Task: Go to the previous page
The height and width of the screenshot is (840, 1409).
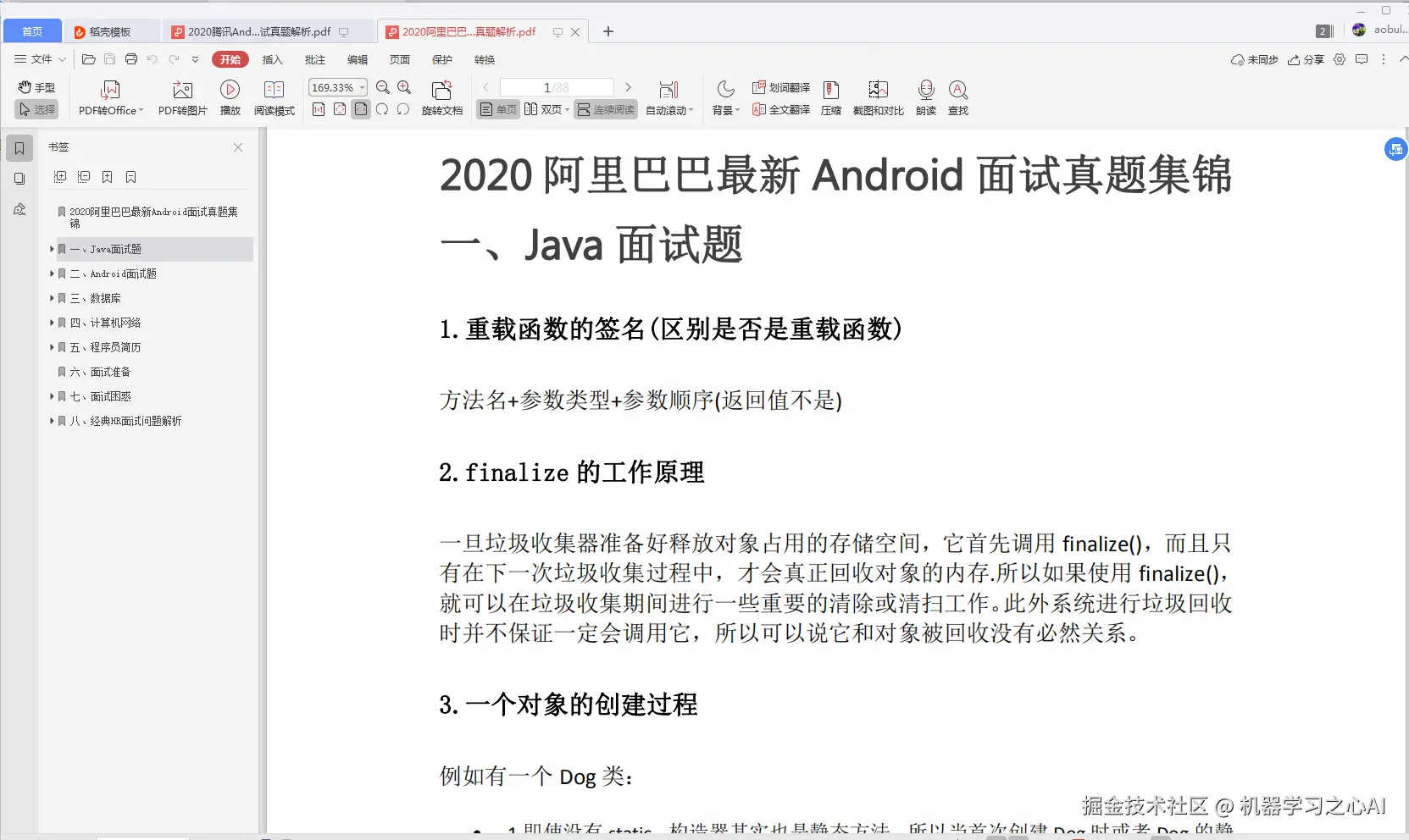Action: point(485,87)
